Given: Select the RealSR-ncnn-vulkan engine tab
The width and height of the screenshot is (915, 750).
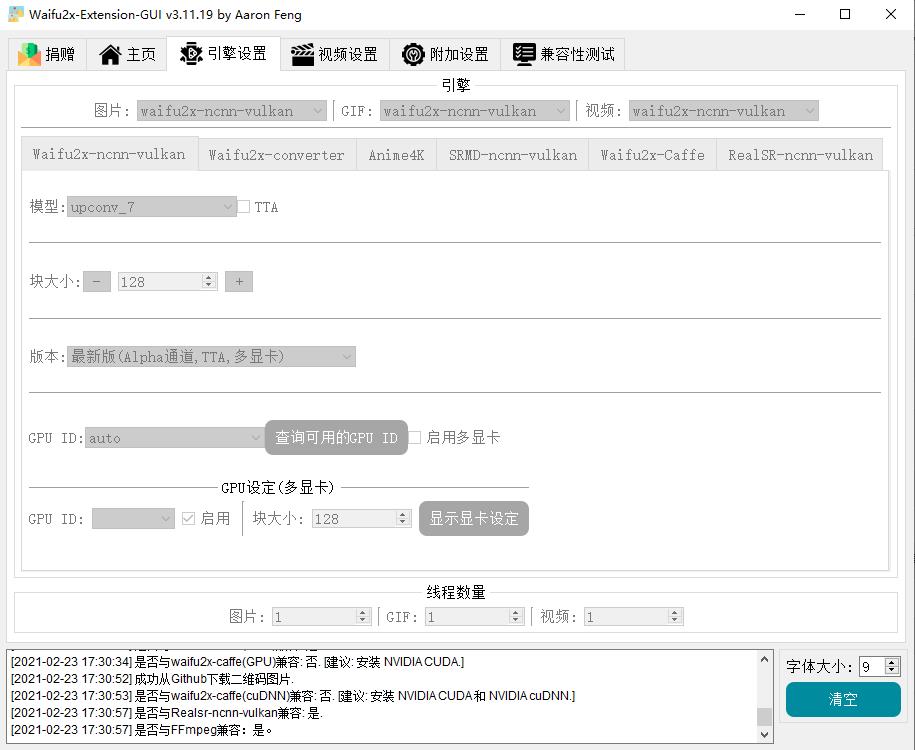Looking at the screenshot, I should pos(799,155).
